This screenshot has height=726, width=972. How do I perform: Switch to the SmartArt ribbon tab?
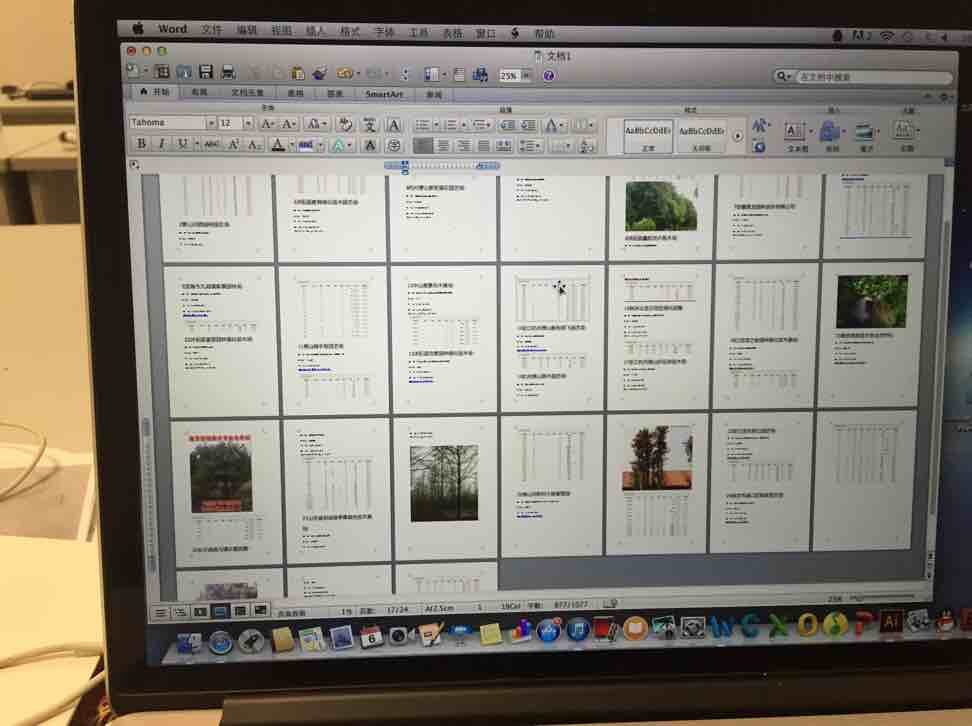[384, 94]
